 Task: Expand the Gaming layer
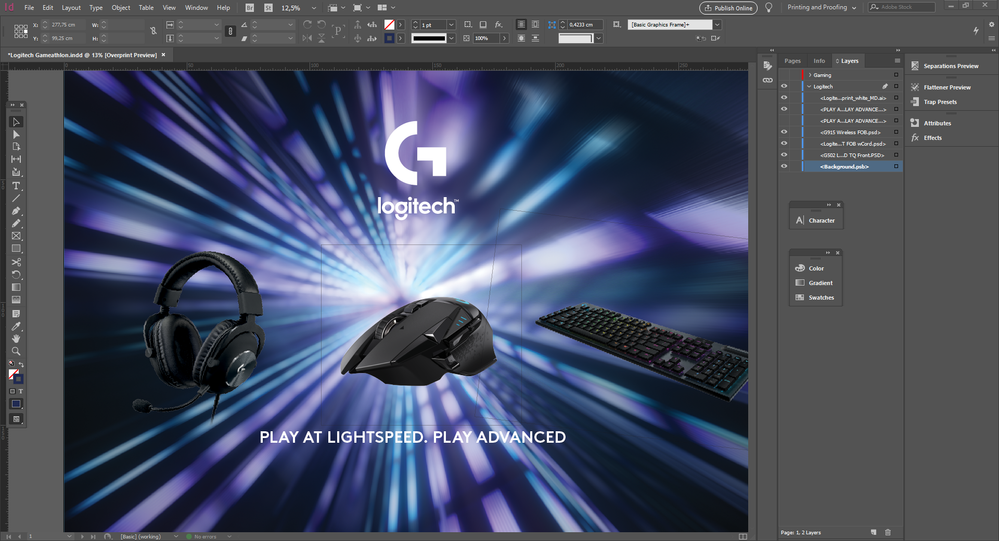pos(810,75)
